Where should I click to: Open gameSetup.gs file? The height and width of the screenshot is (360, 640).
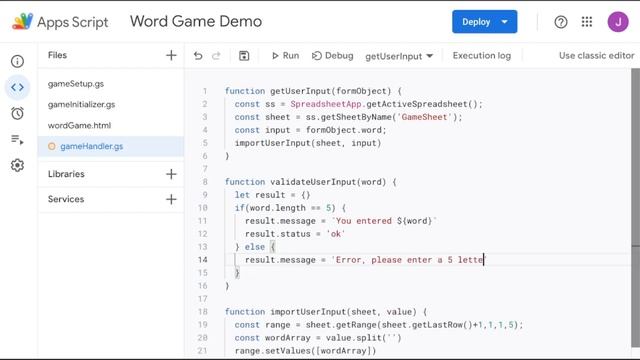click(x=76, y=84)
